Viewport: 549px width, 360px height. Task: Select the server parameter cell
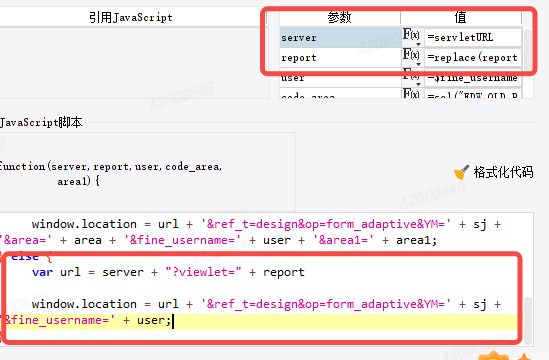coord(340,37)
